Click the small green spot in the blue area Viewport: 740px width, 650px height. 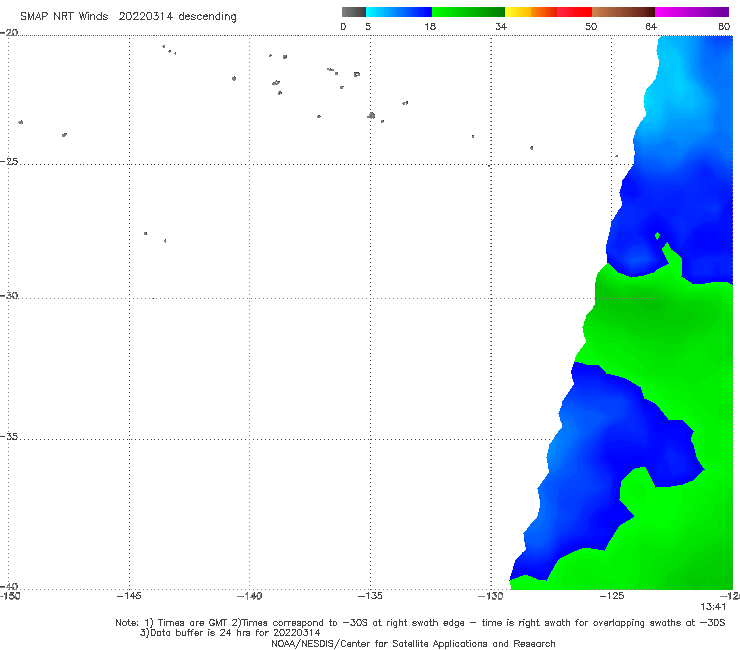[x=657, y=236]
